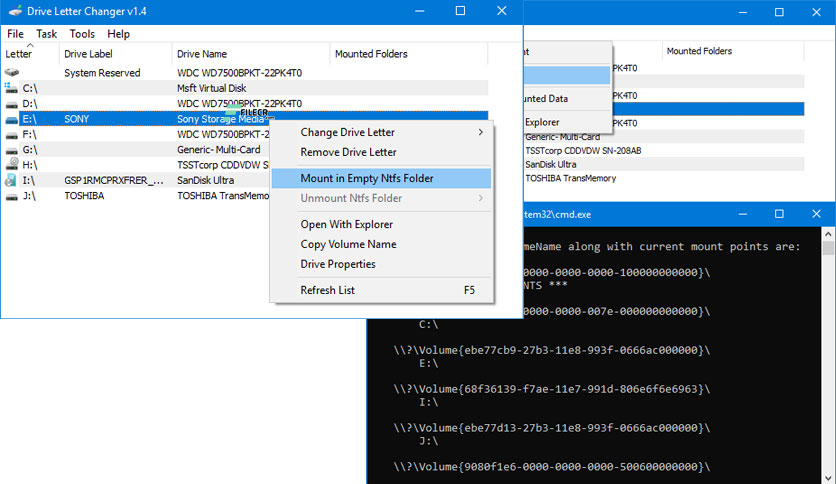Screen dimensions: 836x484
Task: Maximize the background Drive Letter Changer window
Action: tap(779, 12)
